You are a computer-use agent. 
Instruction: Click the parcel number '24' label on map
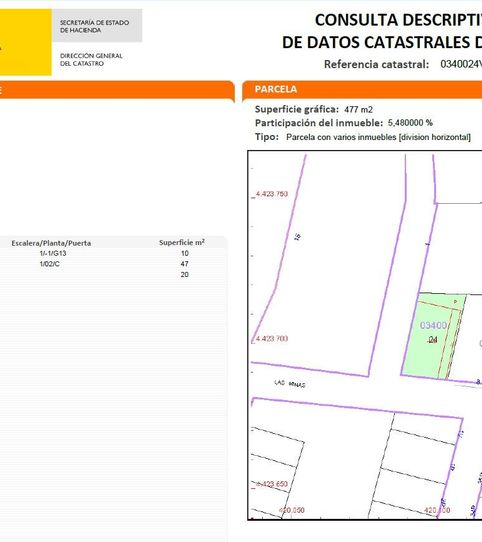pyautogui.click(x=433, y=340)
